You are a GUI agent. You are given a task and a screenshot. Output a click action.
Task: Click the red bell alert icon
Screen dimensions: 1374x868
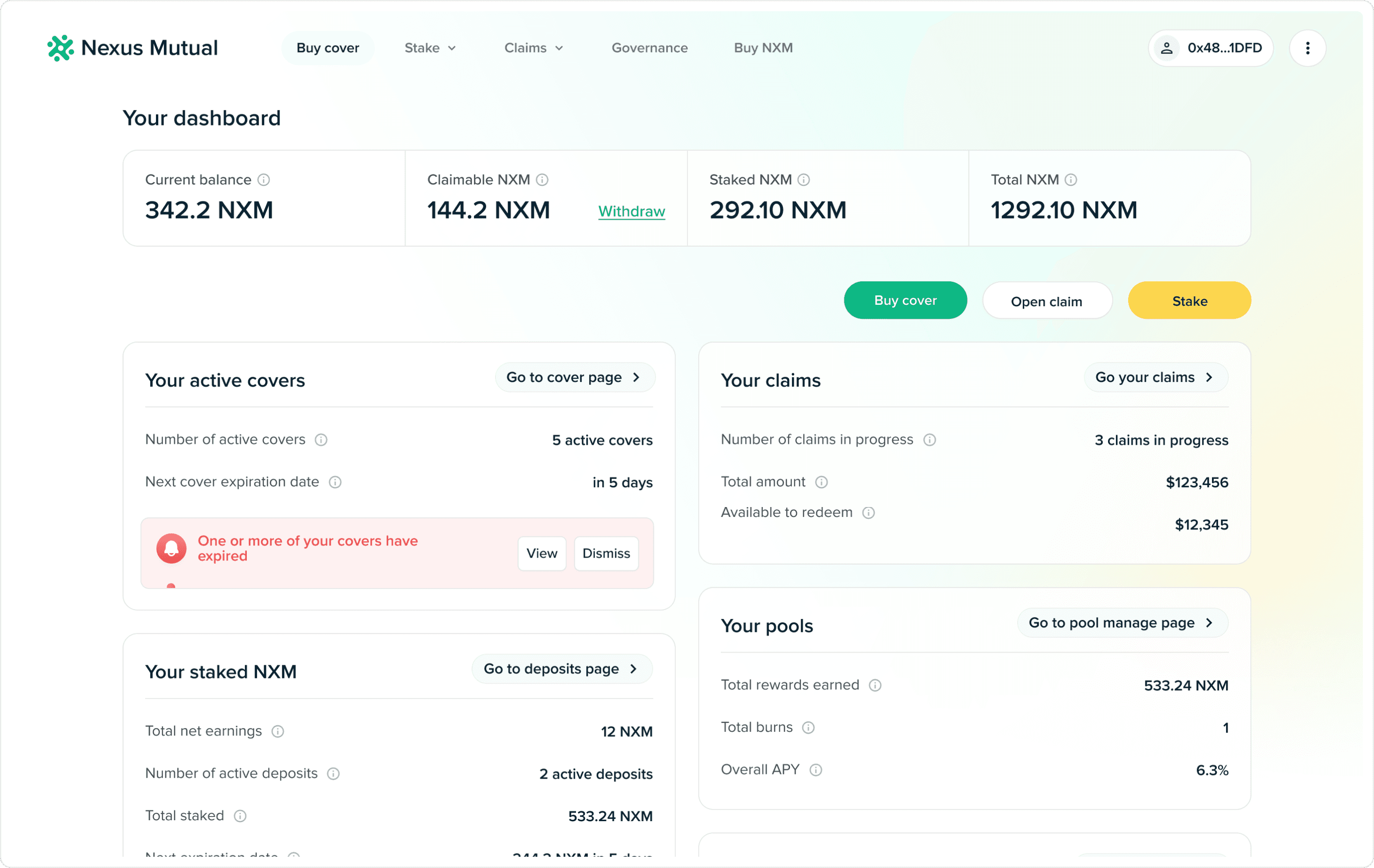click(171, 548)
